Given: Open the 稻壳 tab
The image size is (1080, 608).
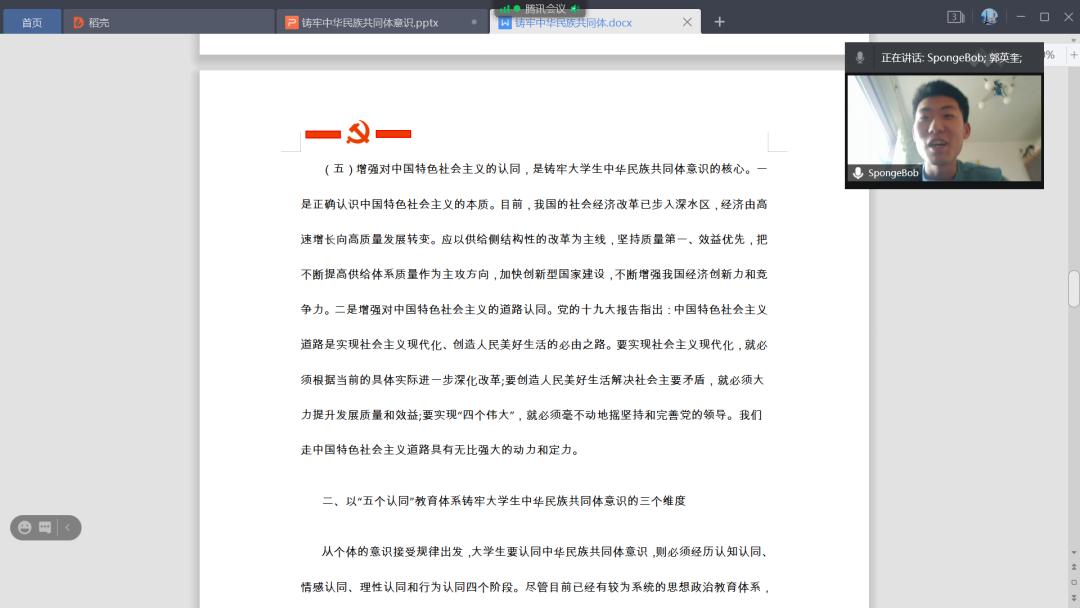Looking at the screenshot, I should [98, 22].
